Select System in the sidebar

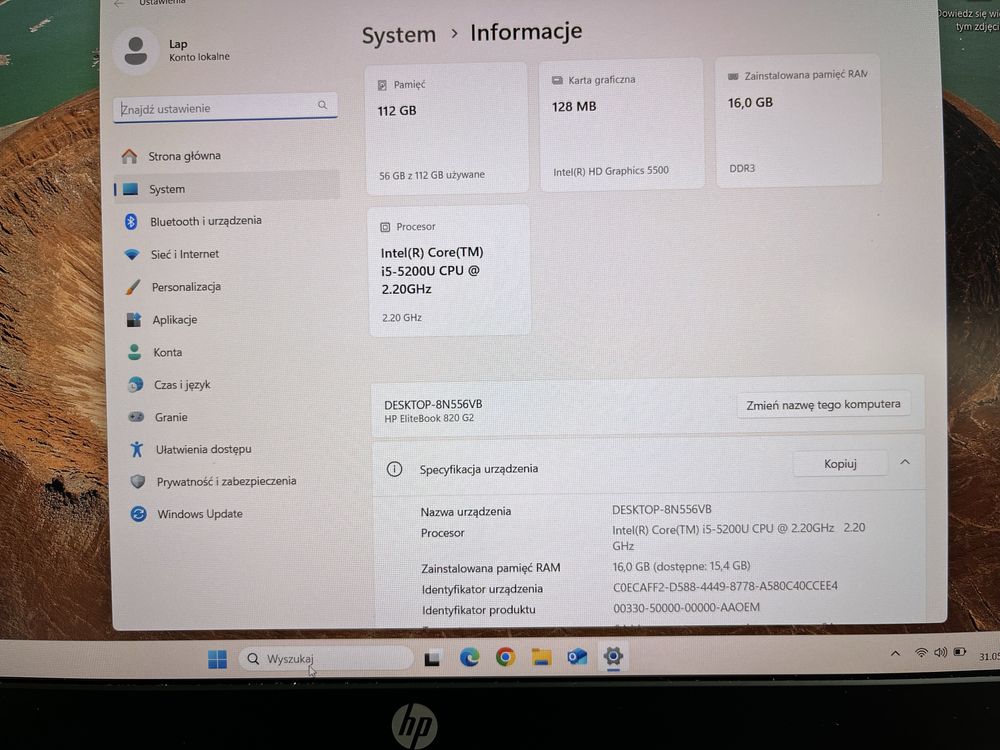click(226, 189)
